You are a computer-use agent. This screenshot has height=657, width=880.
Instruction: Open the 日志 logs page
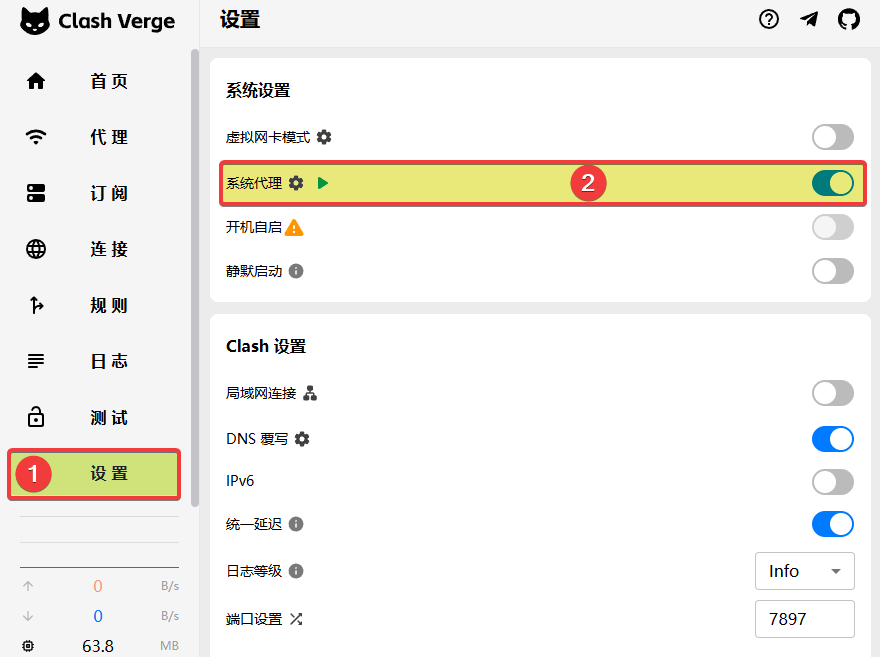point(94,361)
